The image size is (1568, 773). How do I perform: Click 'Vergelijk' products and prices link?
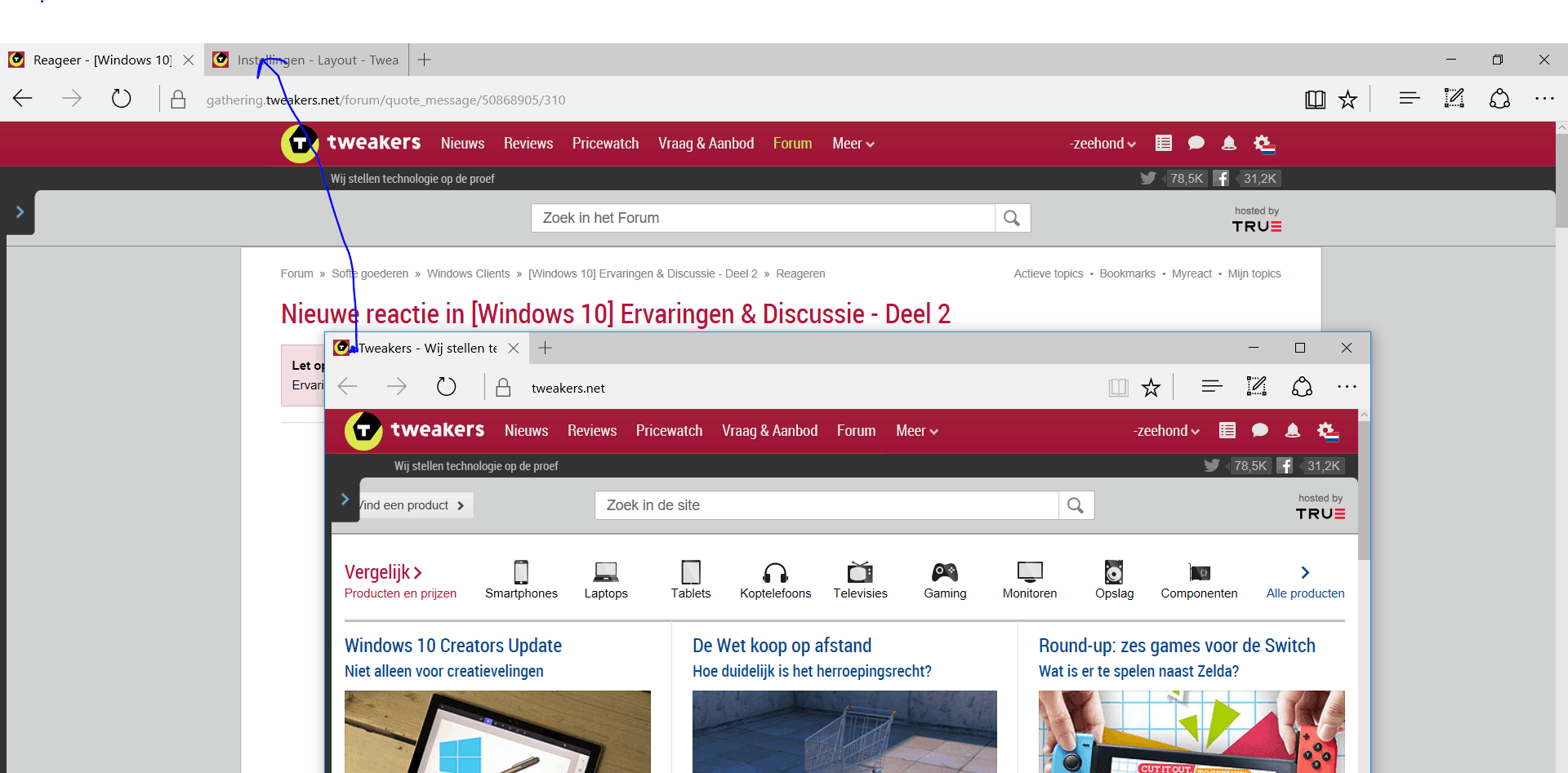pos(400,581)
